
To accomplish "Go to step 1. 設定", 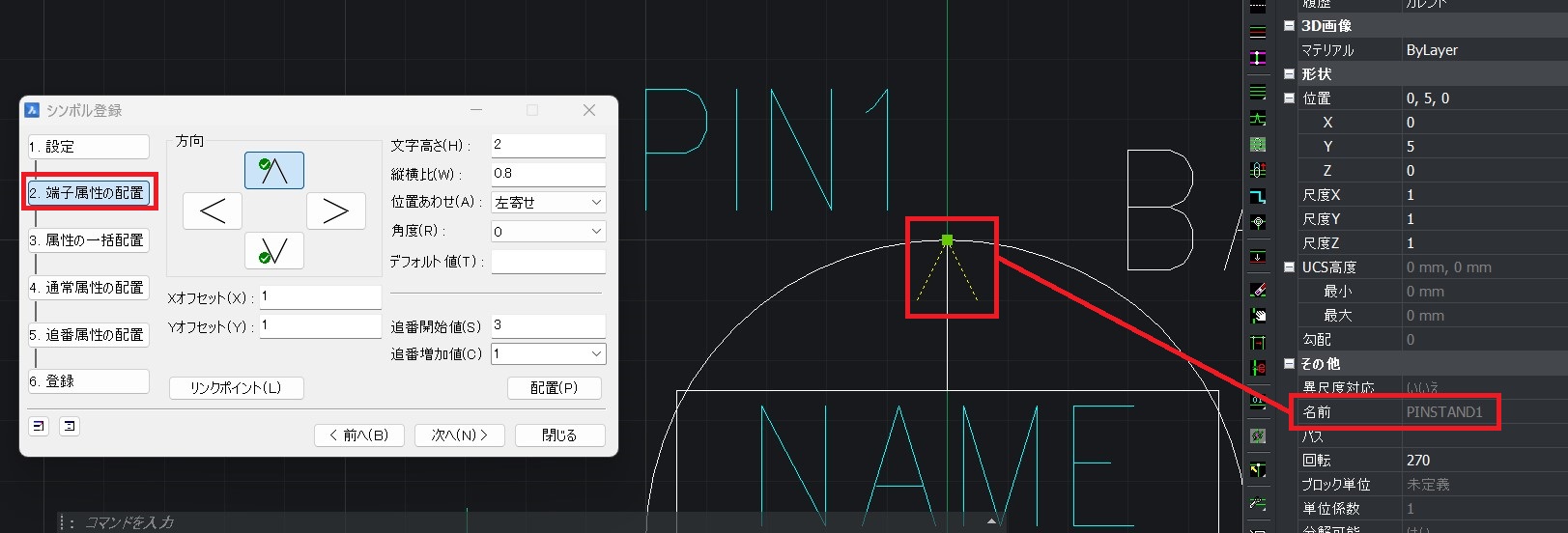I will click(x=88, y=147).
